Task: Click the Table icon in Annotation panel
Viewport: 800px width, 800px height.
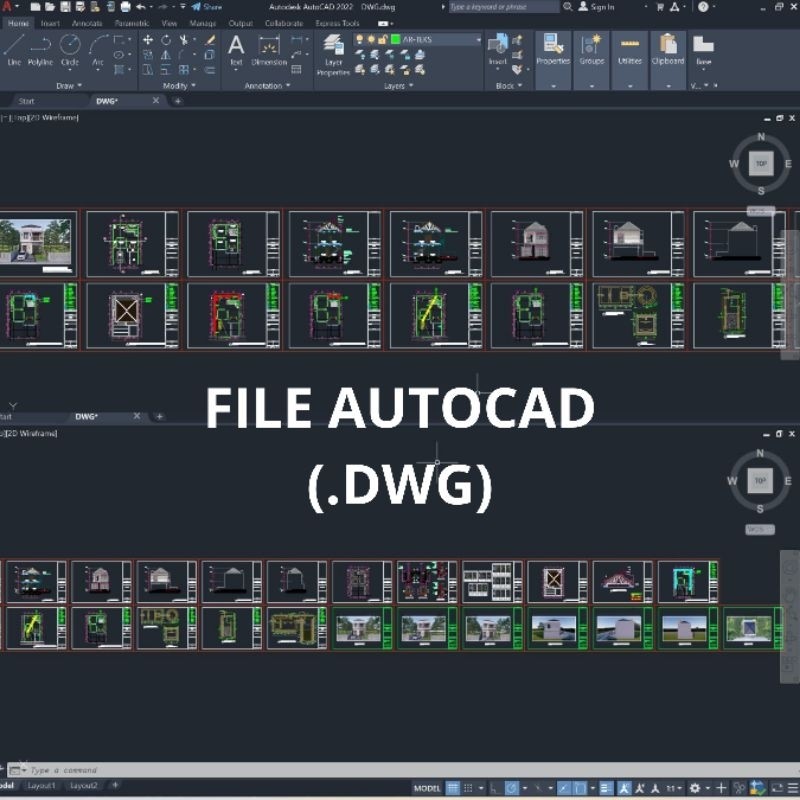Action: tap(296, 69)
